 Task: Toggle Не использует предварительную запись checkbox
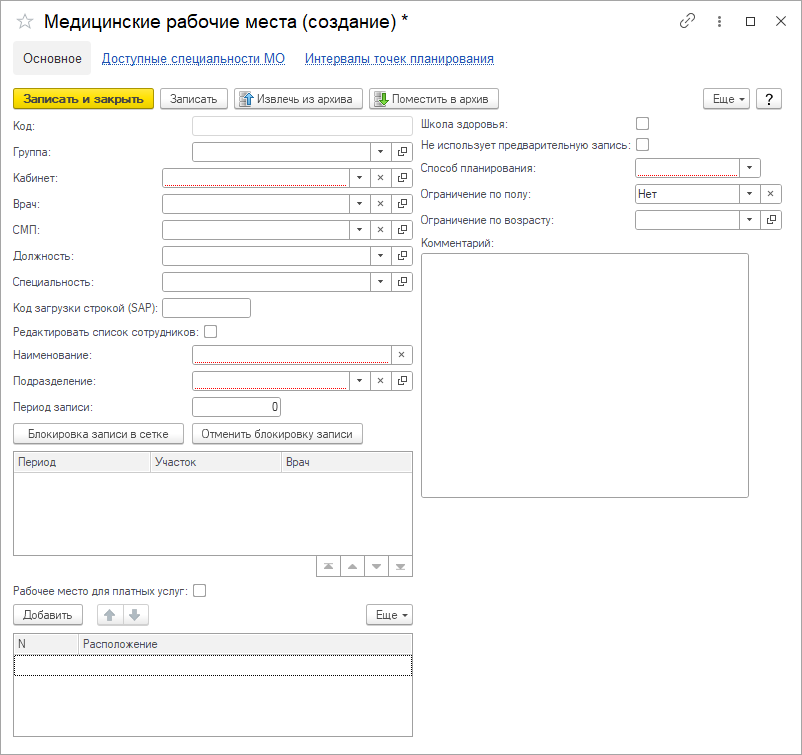(643, 145)
